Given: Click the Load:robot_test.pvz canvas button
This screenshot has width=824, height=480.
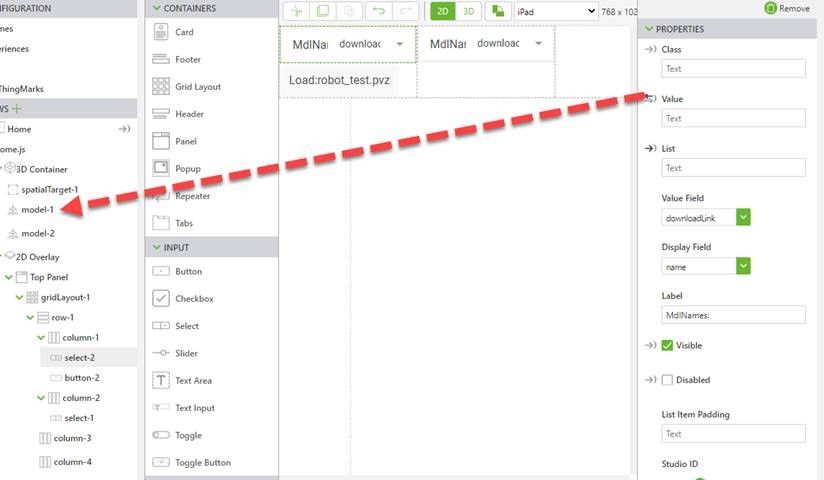Looking at the screenshot, I should [339, 80].
